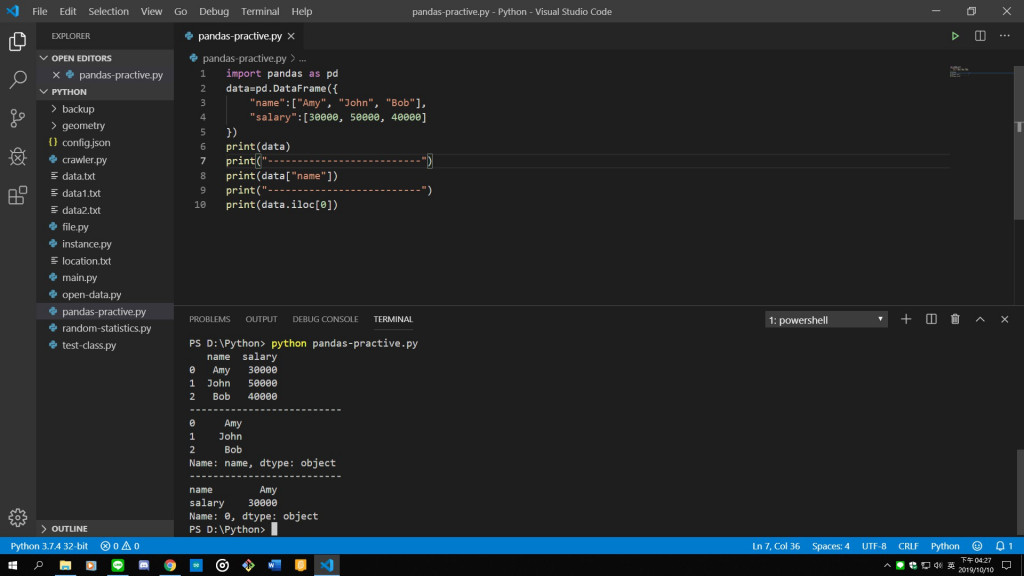
Task: Split the terminal panel
Action: 931,319
